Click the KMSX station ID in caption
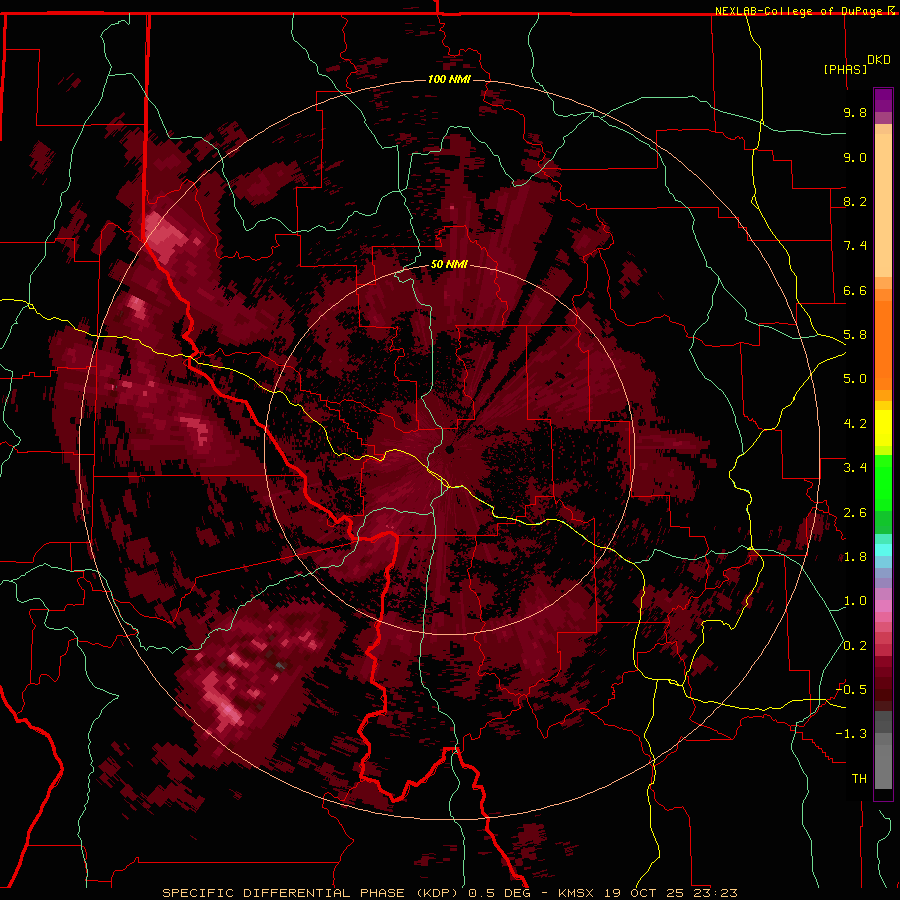 click(577, 893)
